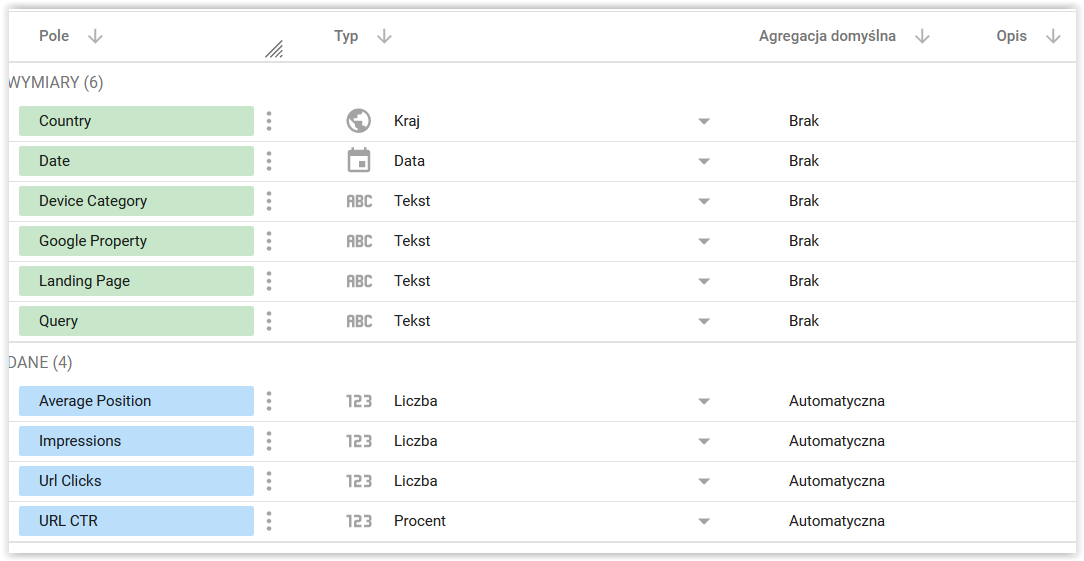Image resolution: width=1084 pixels, height=561 pixels.
Task: Open the three-dot menu for Query
Action: point(269,321)
